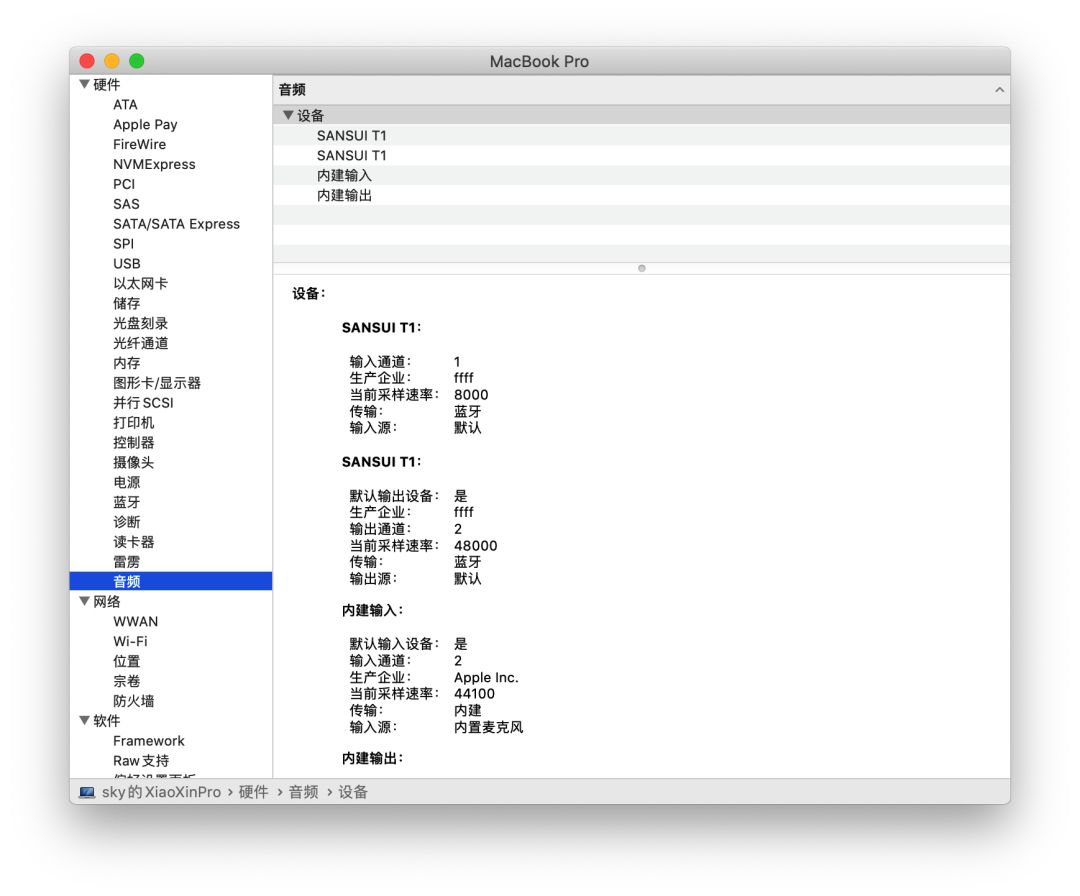Select Wi-Fi in network section
This screenshot has width=1080, height=896.
[x=130, y=642]
